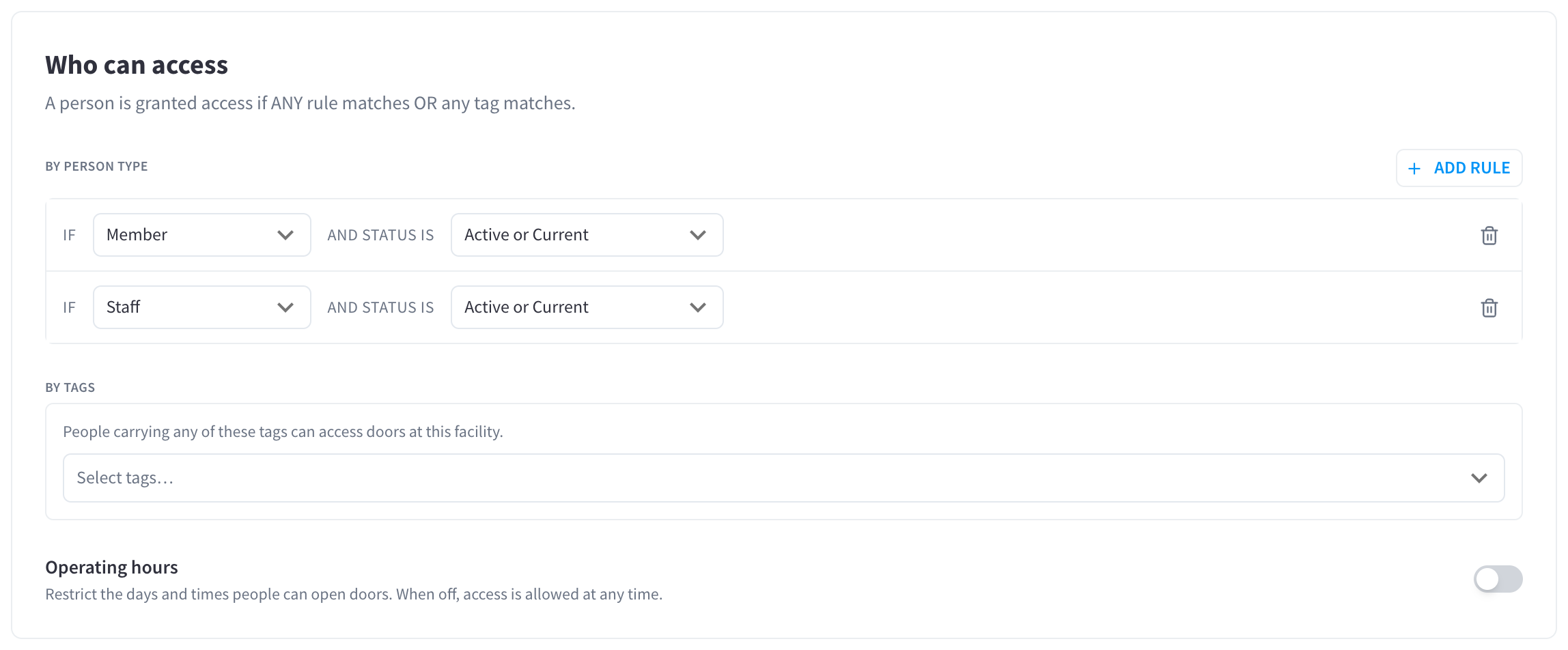Click 'AND STATUS IS' label in Staff row
This screenshot has width=1568, height=650.
pos(380,307)
